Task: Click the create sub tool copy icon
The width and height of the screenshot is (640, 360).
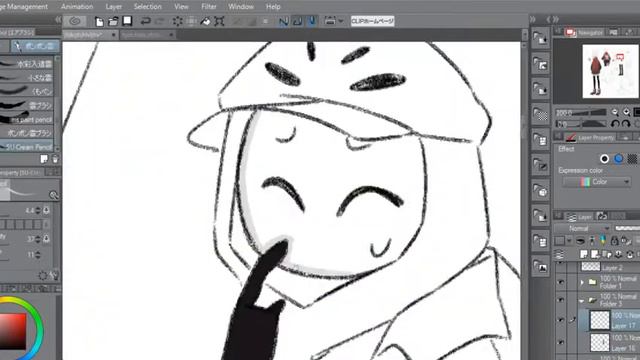Action: tap(44, 159)
